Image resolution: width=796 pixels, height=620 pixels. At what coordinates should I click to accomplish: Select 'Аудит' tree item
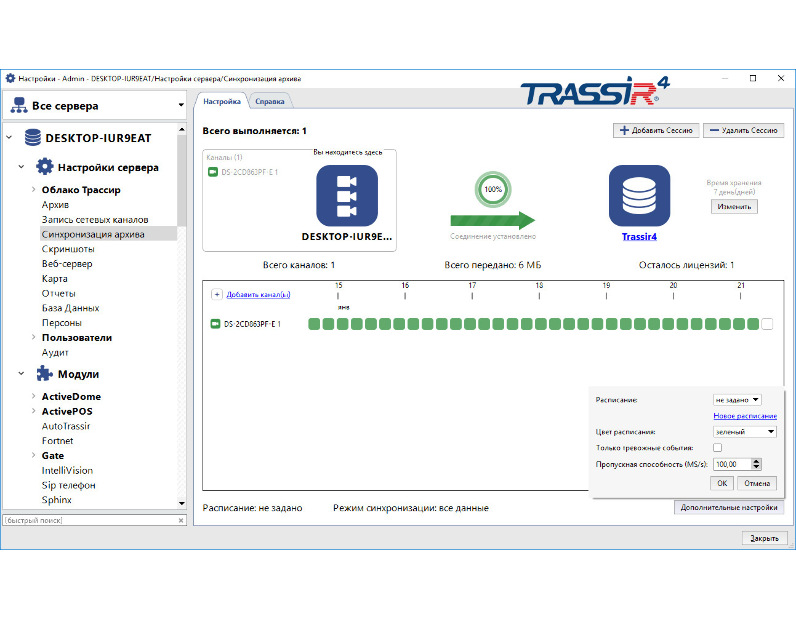tap(55, 352)
